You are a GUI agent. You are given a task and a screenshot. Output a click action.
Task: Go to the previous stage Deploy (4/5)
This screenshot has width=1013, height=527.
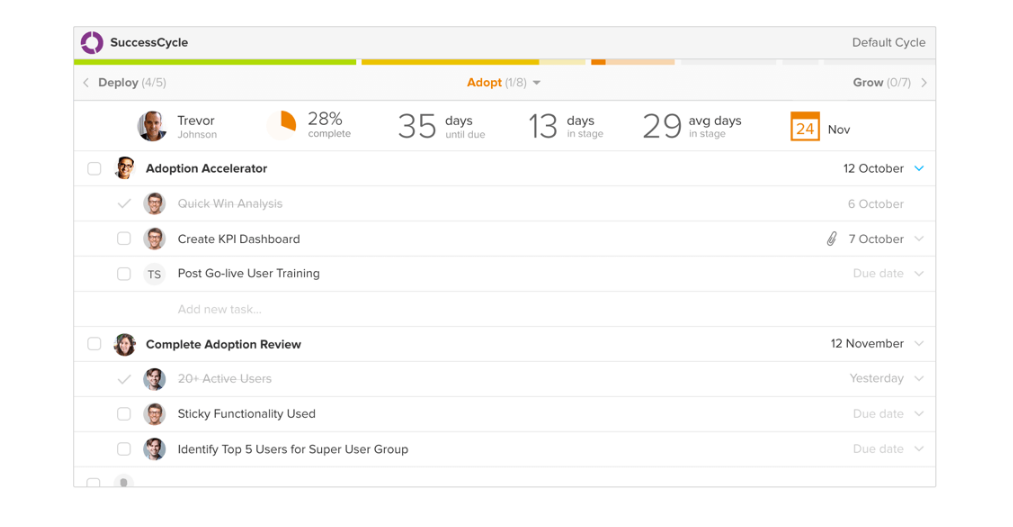(124, 83)
